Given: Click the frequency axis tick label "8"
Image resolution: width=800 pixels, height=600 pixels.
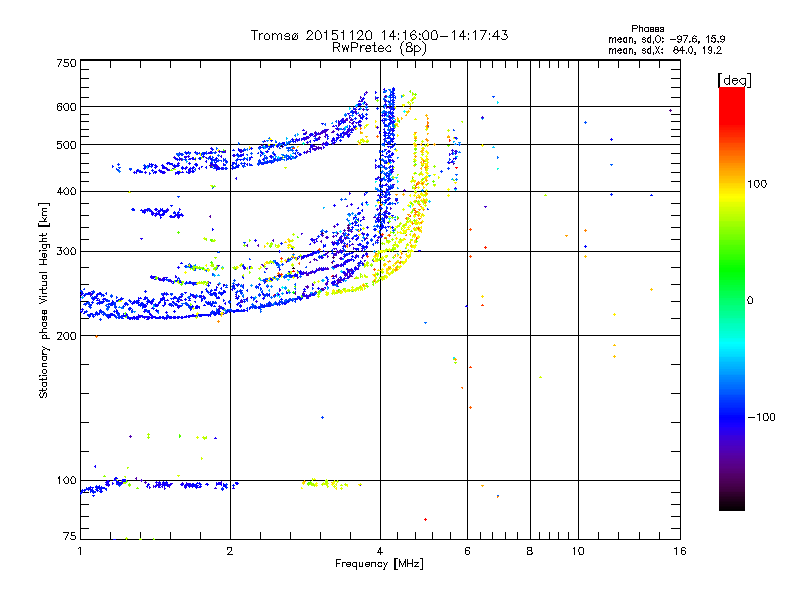Looking at the screenshot, I should pyautogui.click(x=530, y=551).
